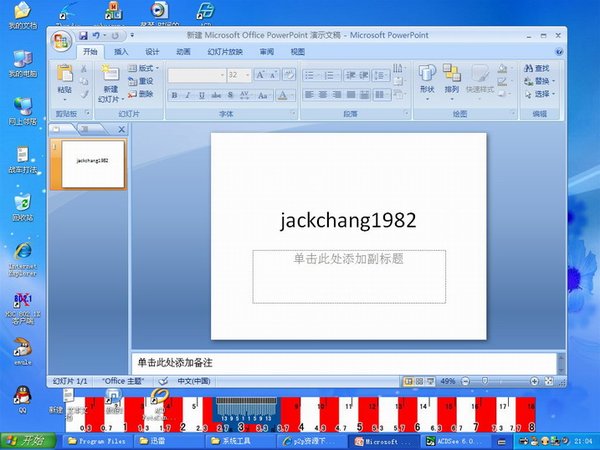
Task: Open the Select dropdown in Editing
Action: [x=539, y=94]
